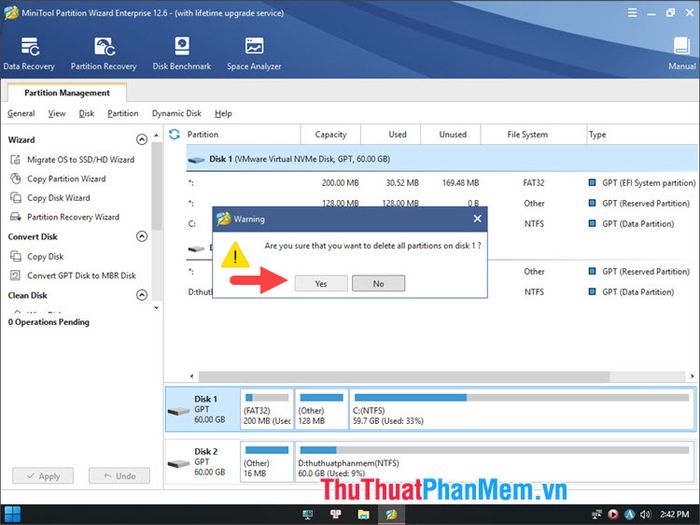Viewport: 700px width, 525px height.
Task: Click the partition list scroll-left arrow
Action: 192,376
